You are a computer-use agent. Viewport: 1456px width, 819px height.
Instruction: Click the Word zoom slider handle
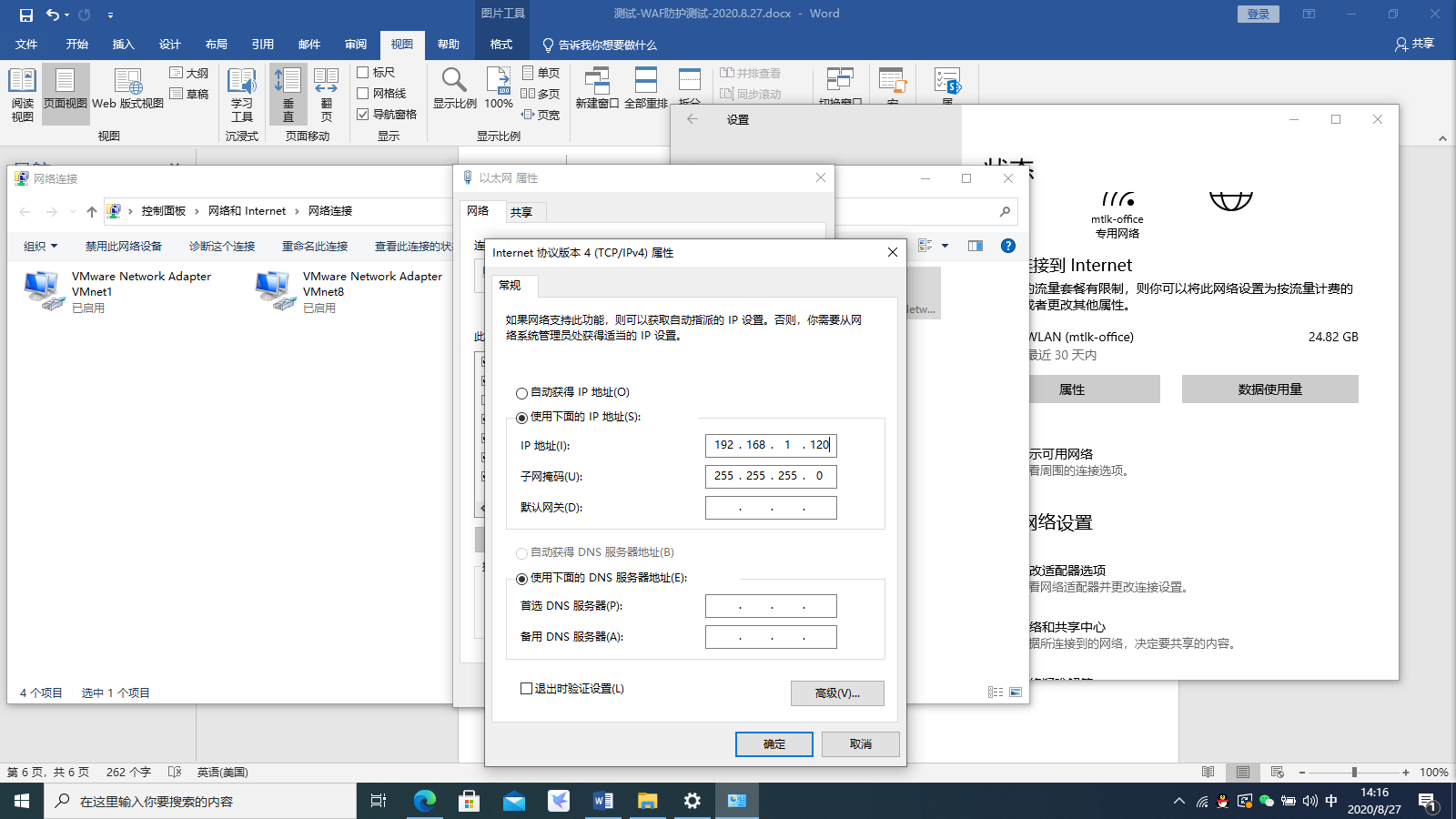[x=1354, y=773]
